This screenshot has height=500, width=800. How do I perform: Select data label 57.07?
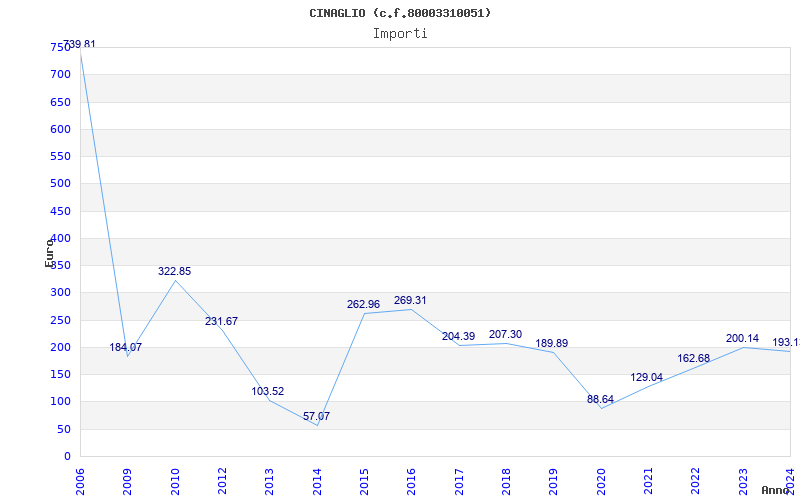click(x=316, y=416)
